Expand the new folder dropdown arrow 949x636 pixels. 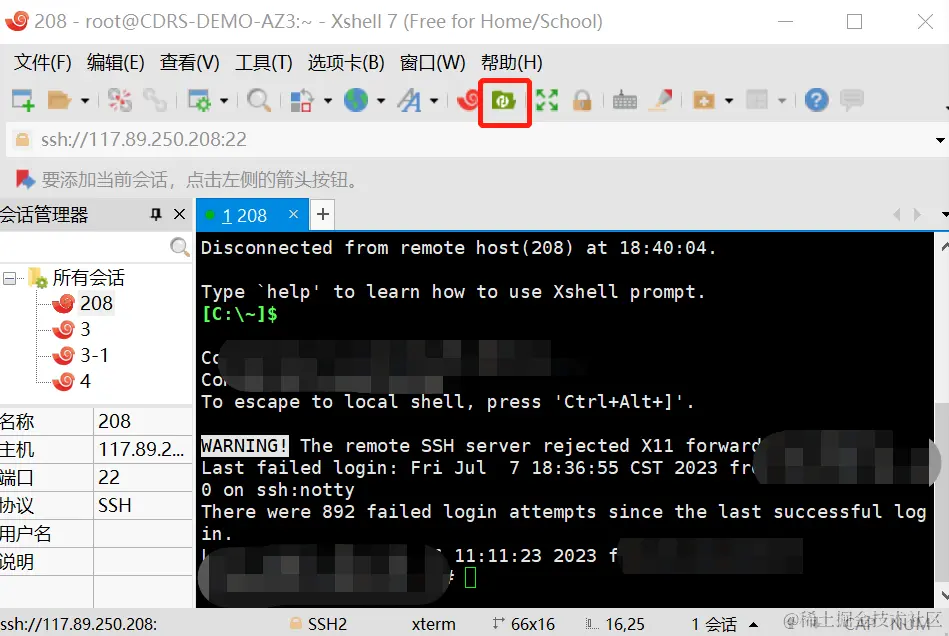(x=729, y=100)
